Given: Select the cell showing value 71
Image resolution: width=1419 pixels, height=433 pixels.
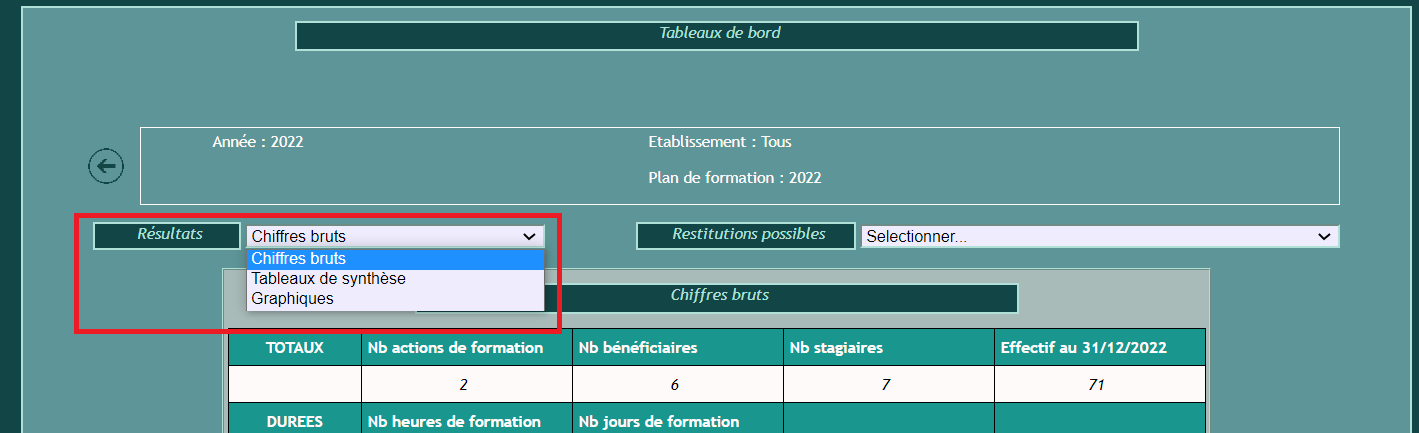Looking at the screenshot, I should coord(1099,384).
